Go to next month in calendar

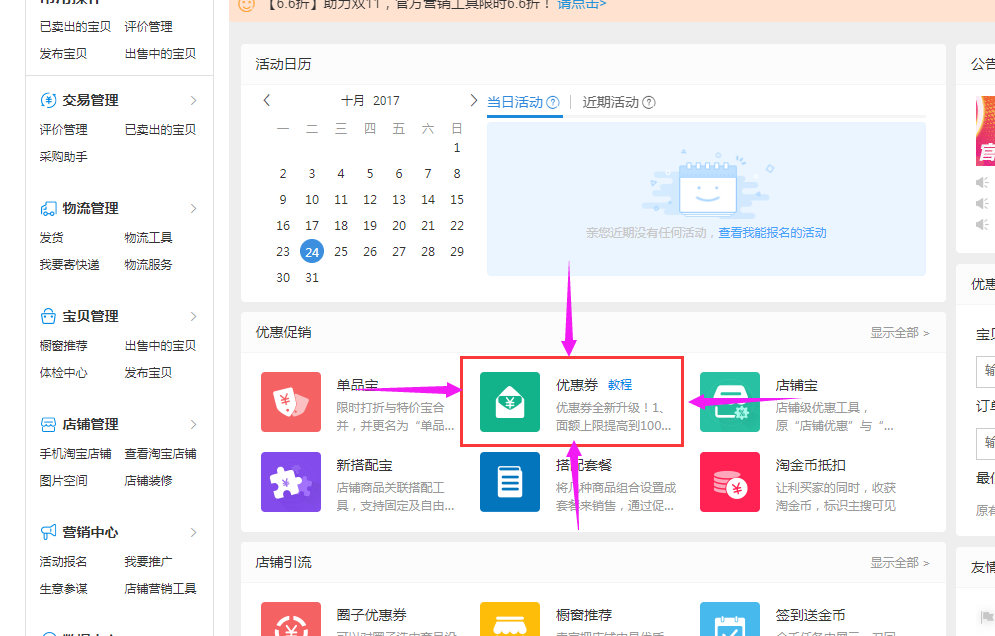pyautogui.click(x=473, y=100)
